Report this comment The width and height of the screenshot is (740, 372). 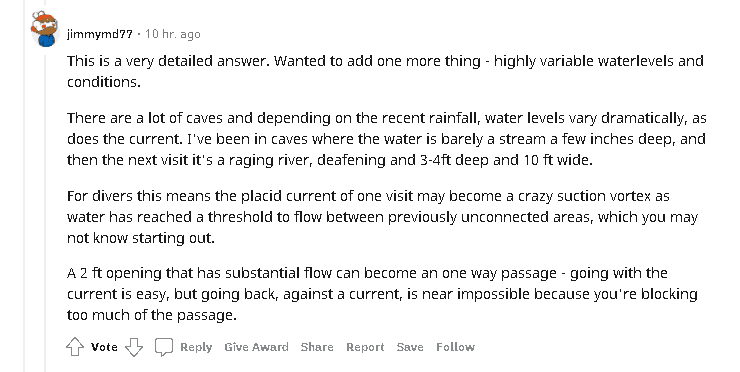[365, 347]
